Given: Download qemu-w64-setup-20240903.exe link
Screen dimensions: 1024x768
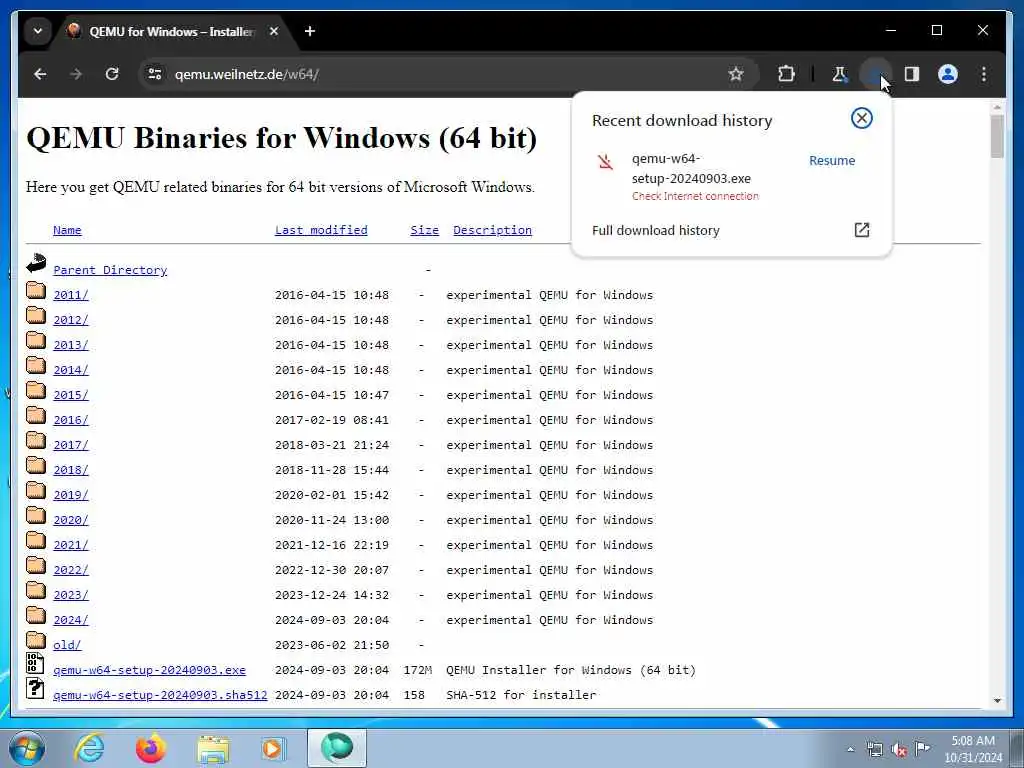Looking at the screenshot, I should point(150,670).
